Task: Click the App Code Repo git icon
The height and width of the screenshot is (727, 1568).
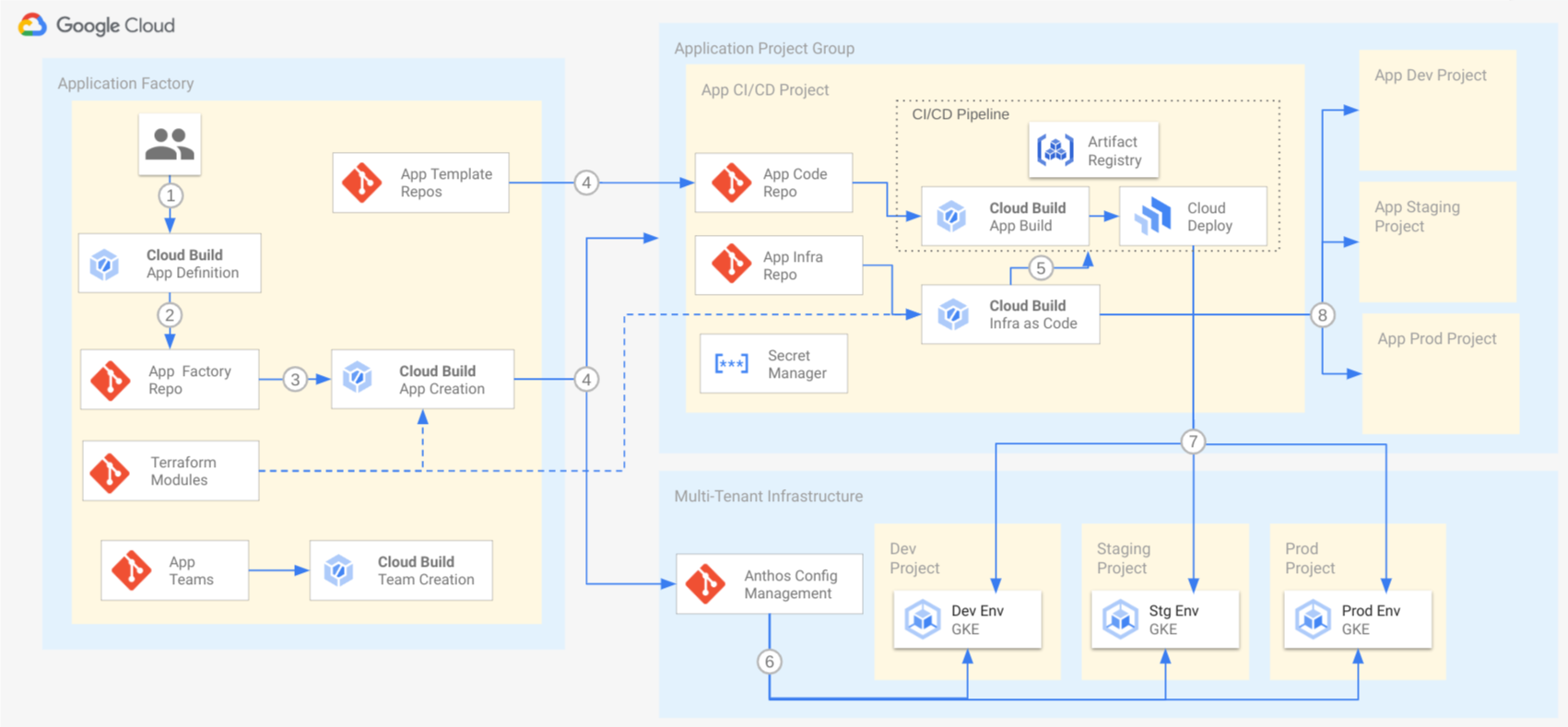Action: (732, 182)
